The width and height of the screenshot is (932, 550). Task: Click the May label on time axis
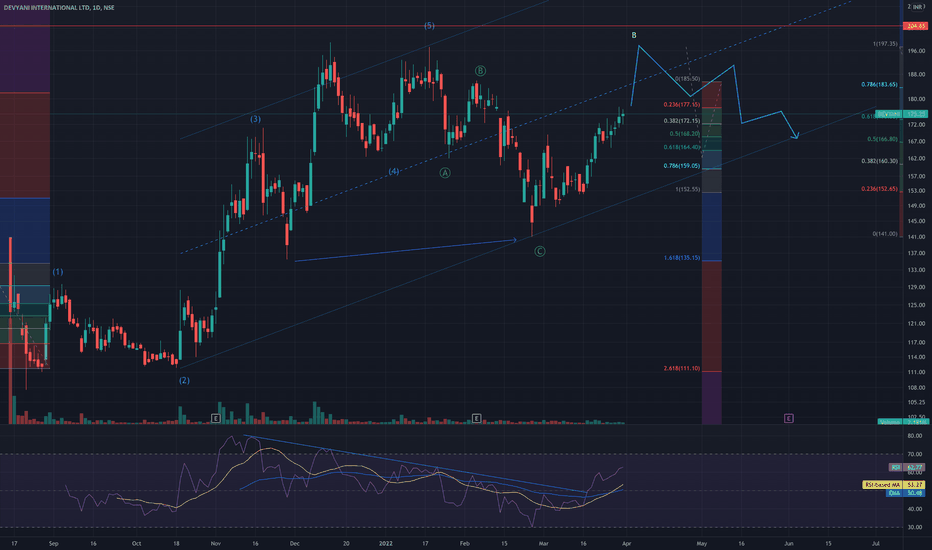tap(702, 543)
